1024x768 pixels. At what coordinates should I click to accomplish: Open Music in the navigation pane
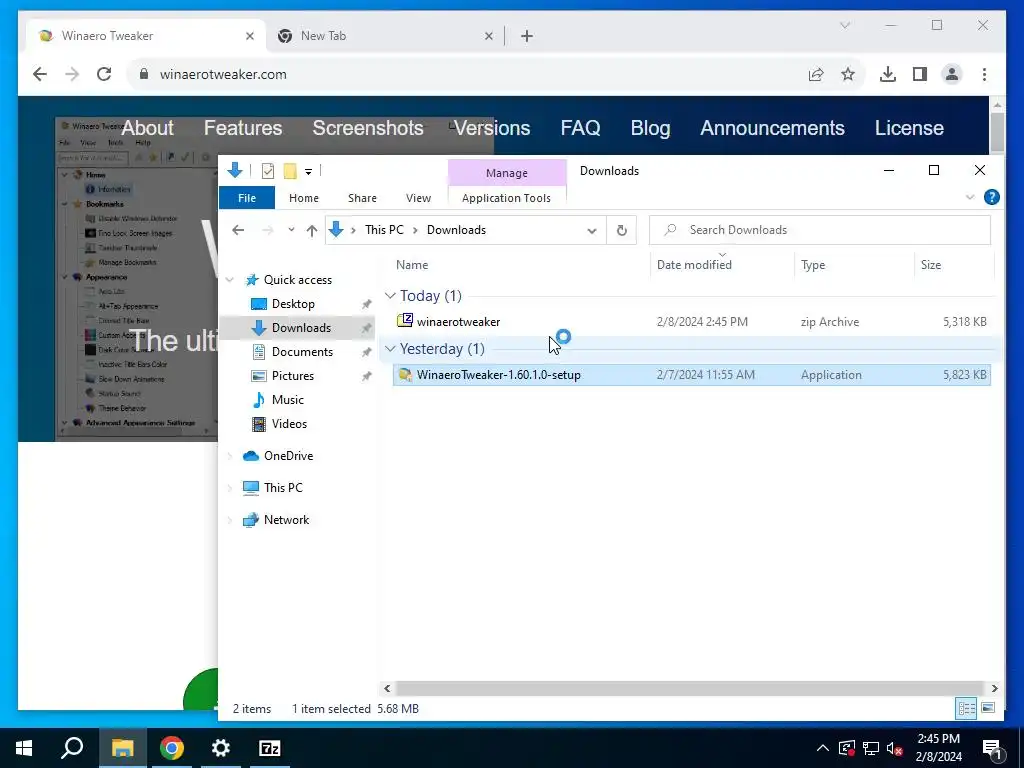coord(287,400)
